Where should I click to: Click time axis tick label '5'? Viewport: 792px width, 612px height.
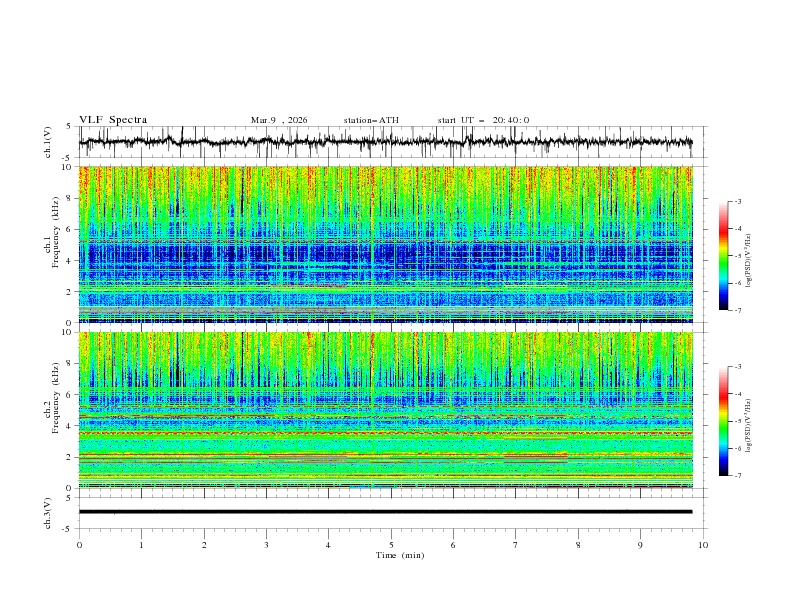click(x=391, y=545)
